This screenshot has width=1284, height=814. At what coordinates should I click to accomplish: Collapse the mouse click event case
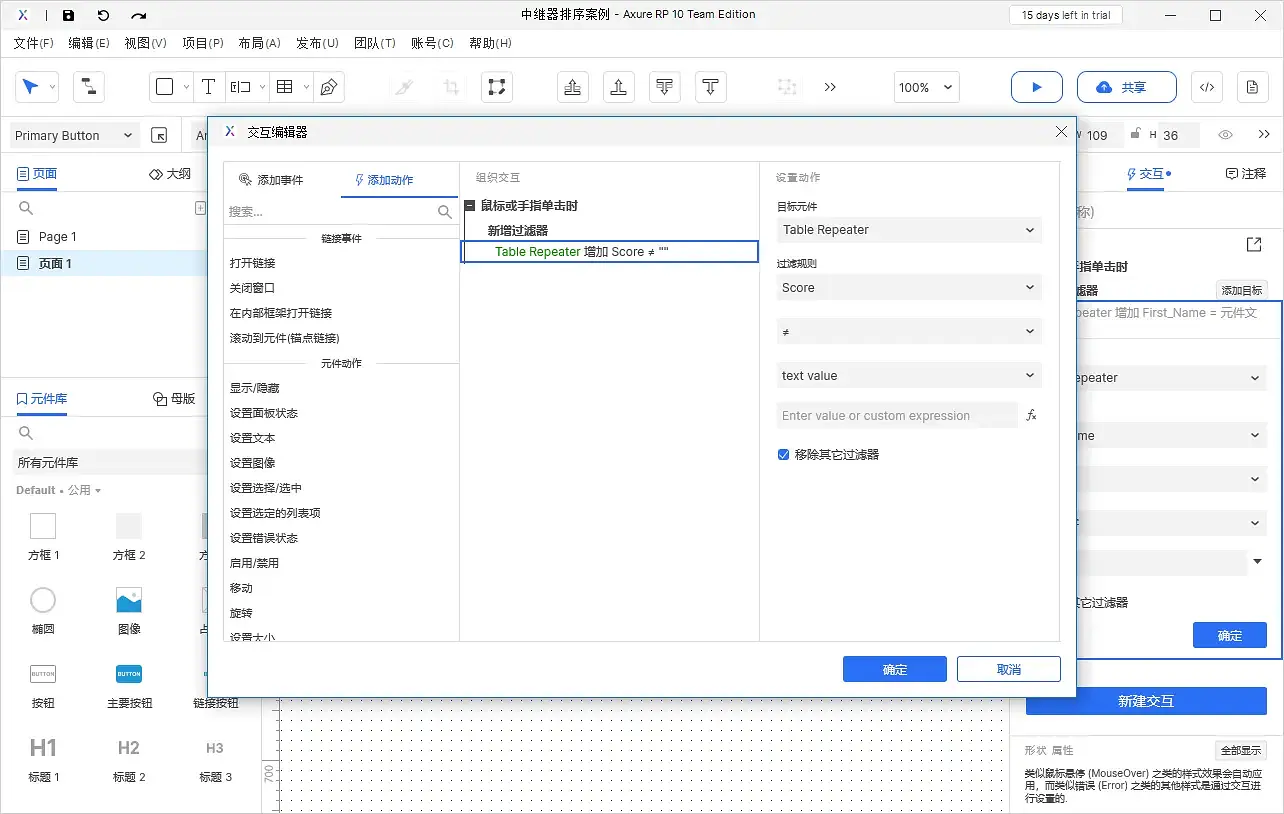click(469, 206)
